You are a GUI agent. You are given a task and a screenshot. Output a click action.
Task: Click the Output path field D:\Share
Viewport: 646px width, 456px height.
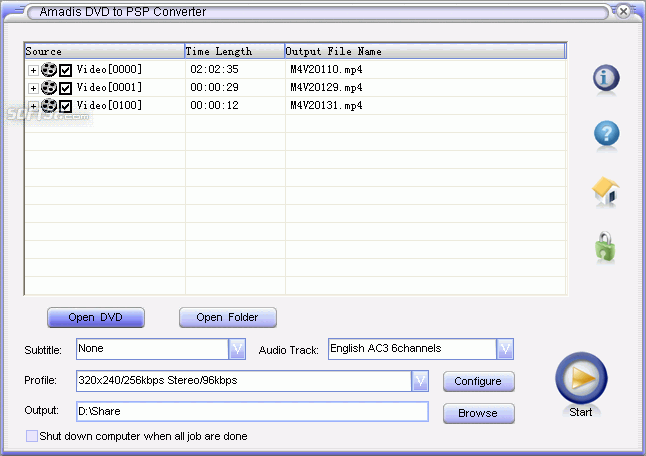[x=252, y=412]
